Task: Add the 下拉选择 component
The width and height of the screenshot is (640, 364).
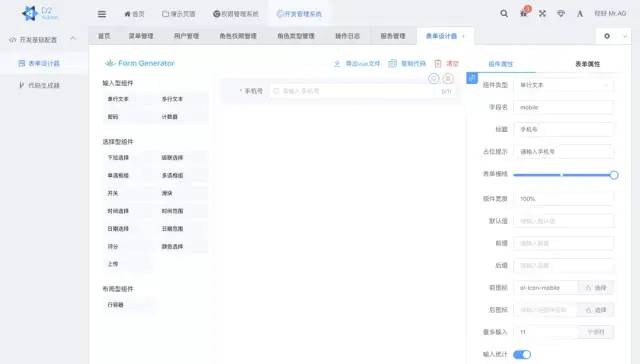Action: pos(128,158)
